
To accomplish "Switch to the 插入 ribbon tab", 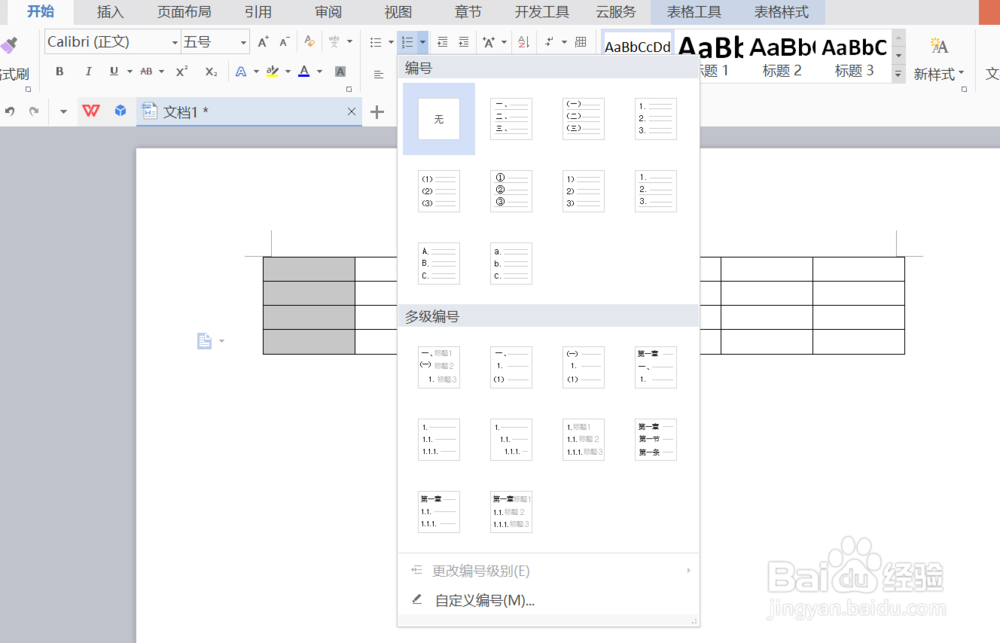I will (x=110, y=13).
